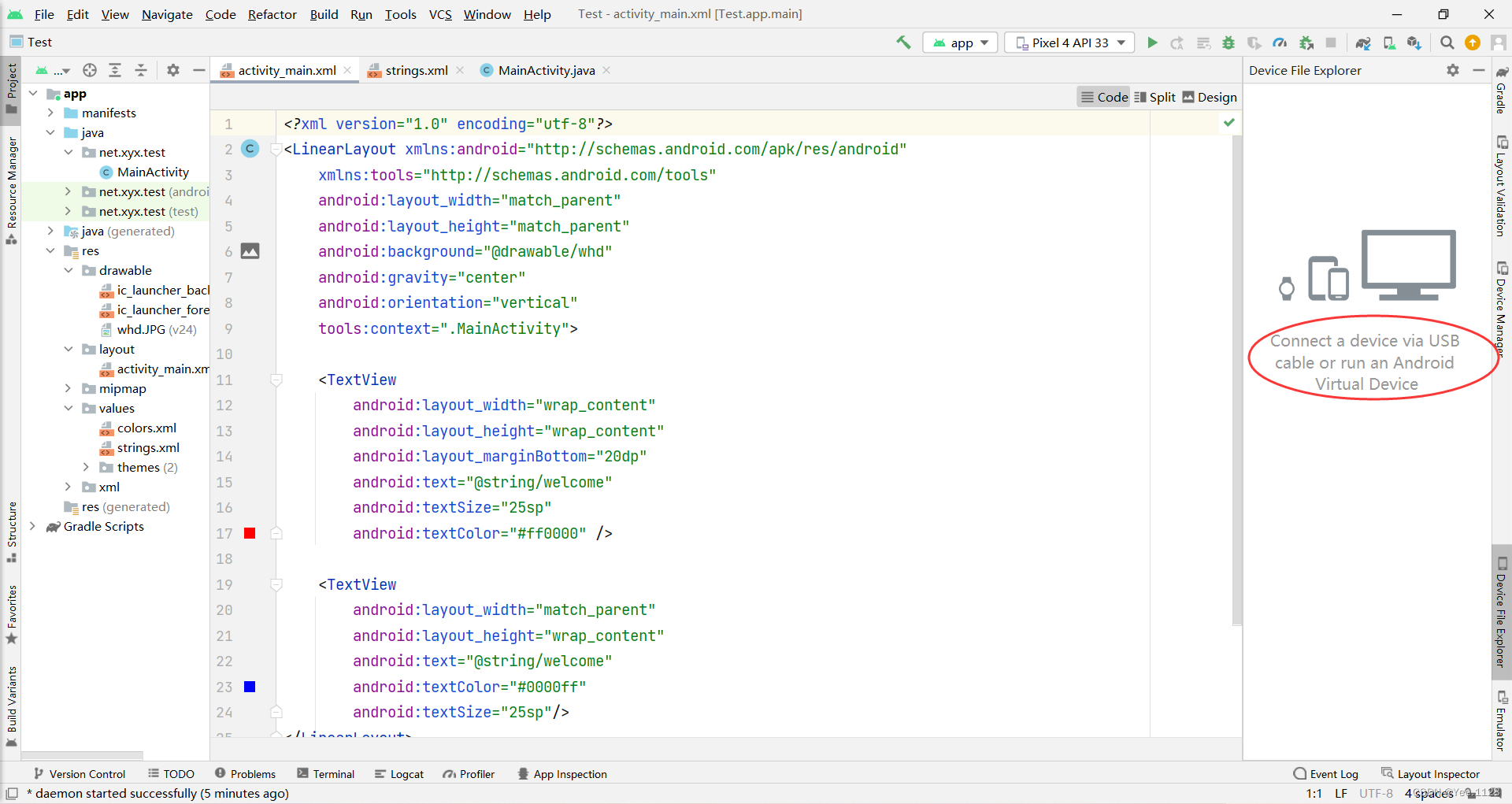Expand the manifests folder
The width and height of the screenshot is (1512, 804).
(50, 113)
